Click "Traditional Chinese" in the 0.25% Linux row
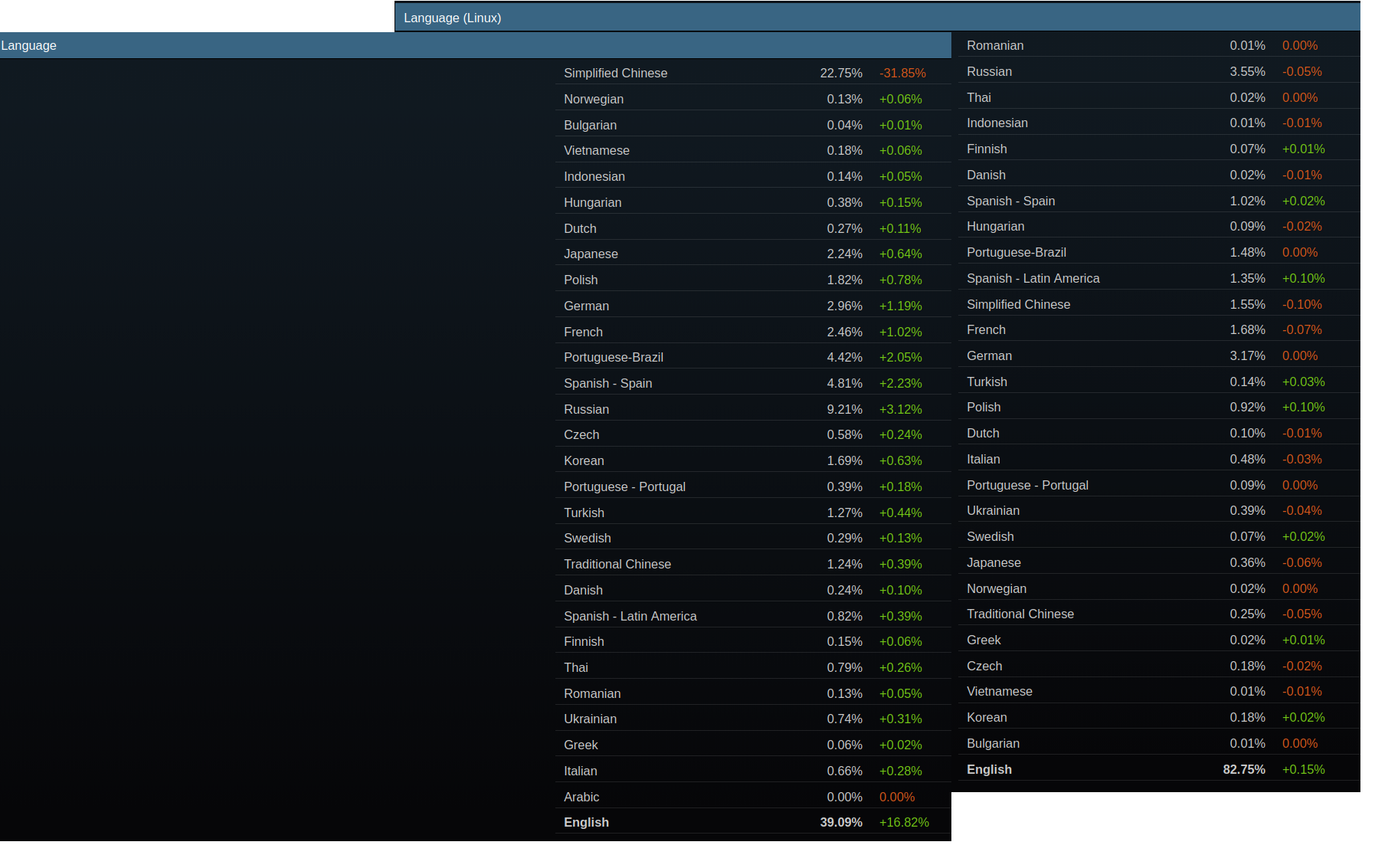The height and width of the screenshot is (868, 1375). tap(1020, 614)
